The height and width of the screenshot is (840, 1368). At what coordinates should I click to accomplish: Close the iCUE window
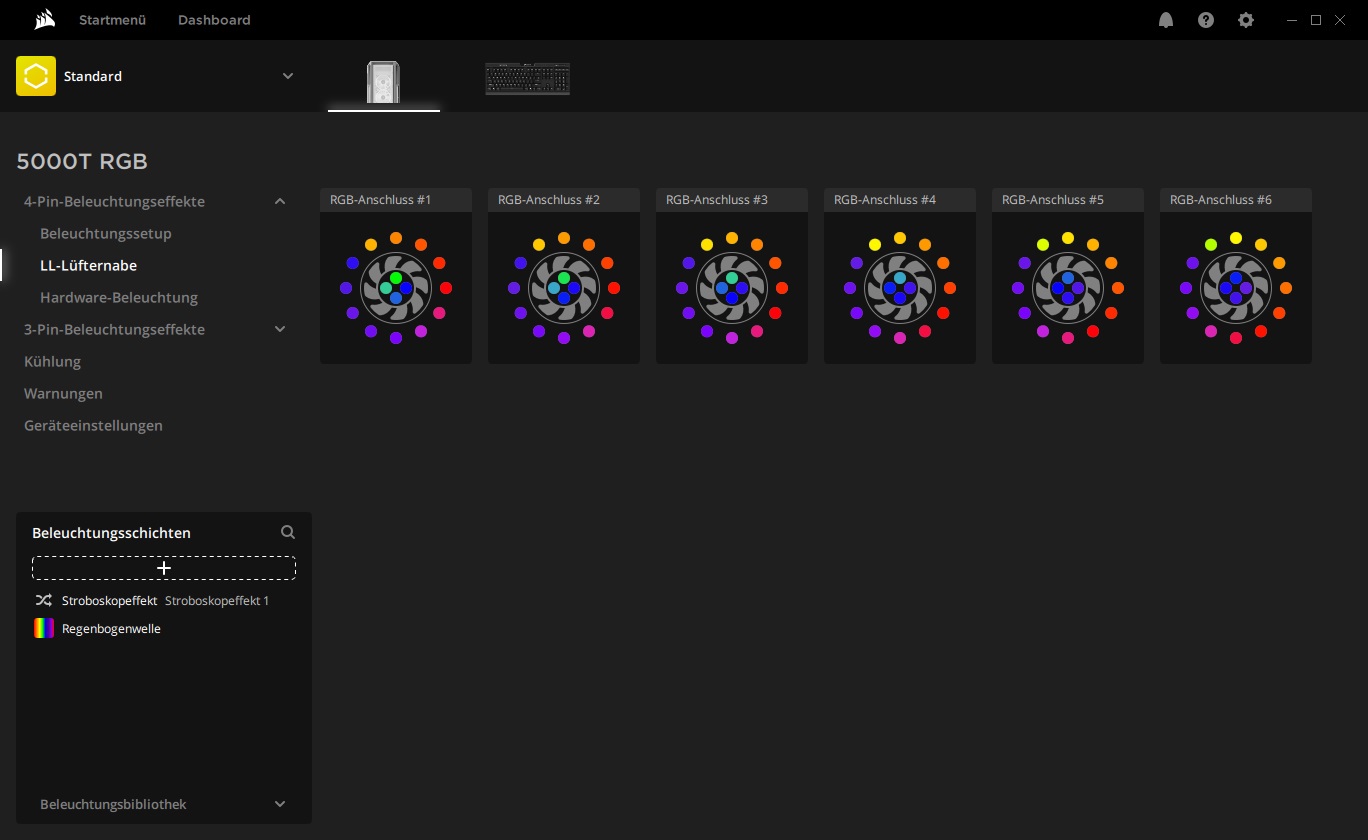coord(1340,20)
